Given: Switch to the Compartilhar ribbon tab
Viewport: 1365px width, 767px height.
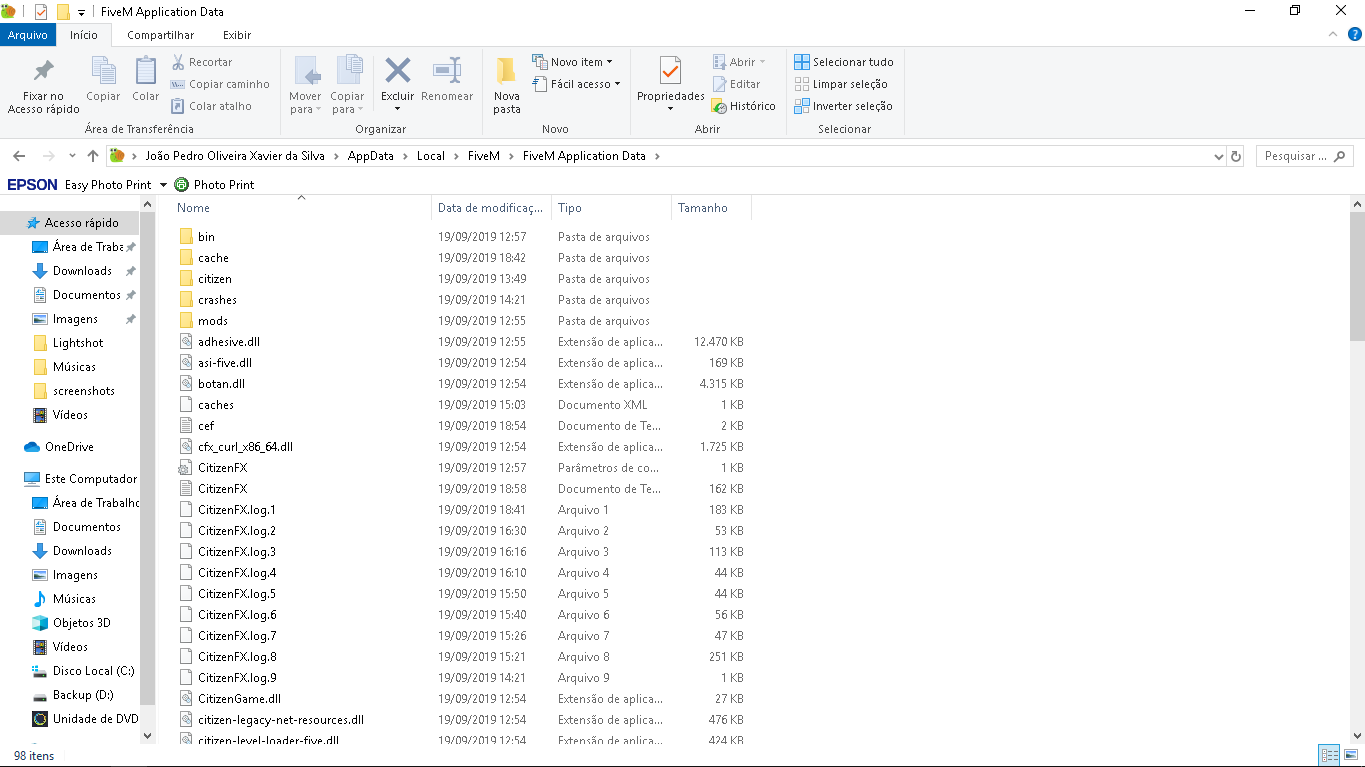Looking at the screenshot, I should tap(160, 35).
